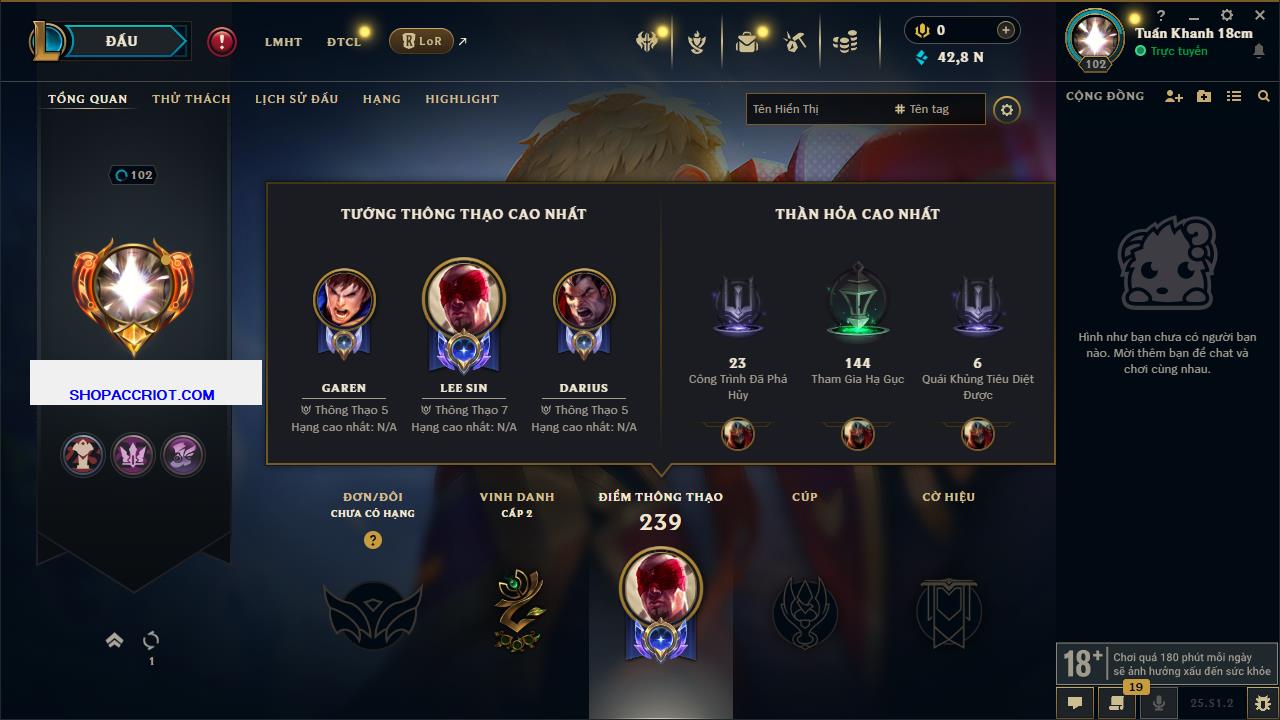Open the Collection backpack icon
This screenshot has width=1280, height=720.
[747, 41]
